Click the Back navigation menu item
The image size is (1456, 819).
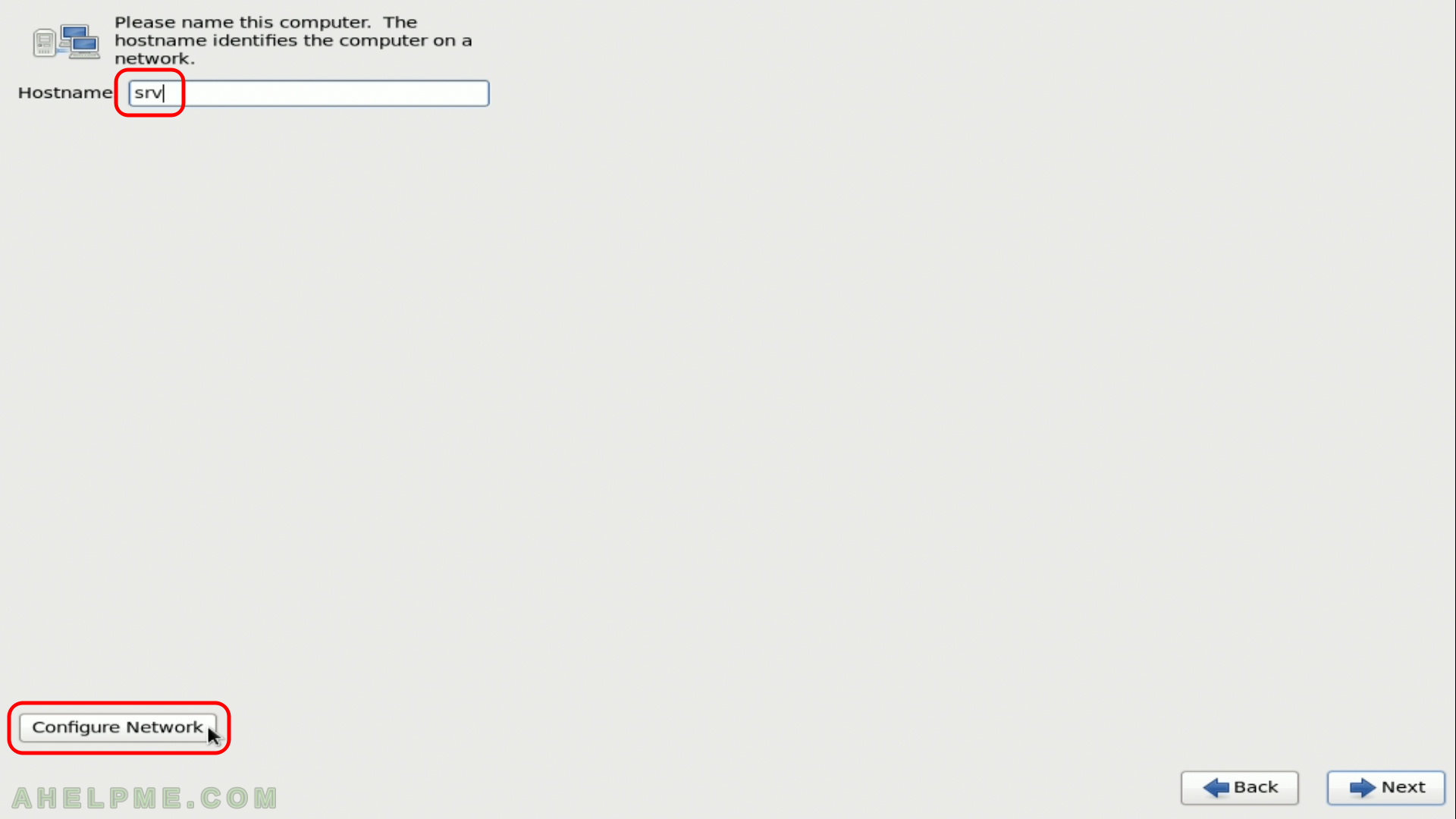coord(1240,788)
